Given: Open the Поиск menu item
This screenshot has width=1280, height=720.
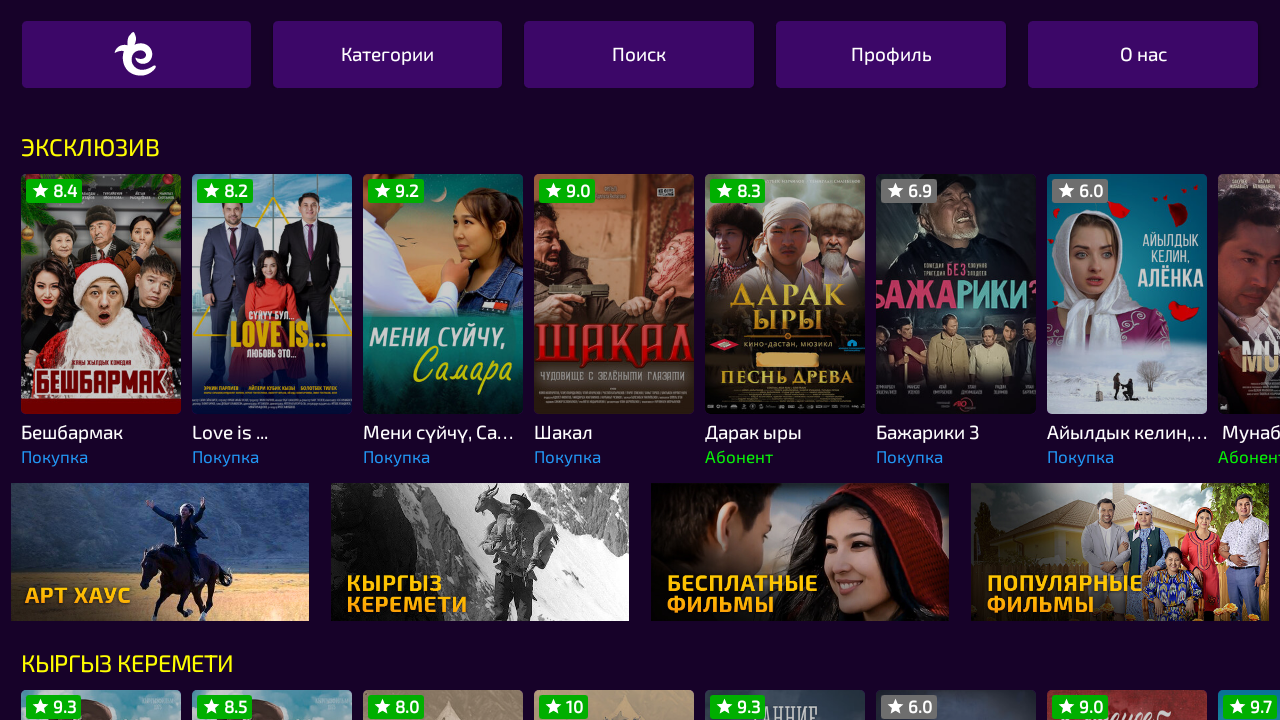Looking at the screenshot, I should point(639,54).
